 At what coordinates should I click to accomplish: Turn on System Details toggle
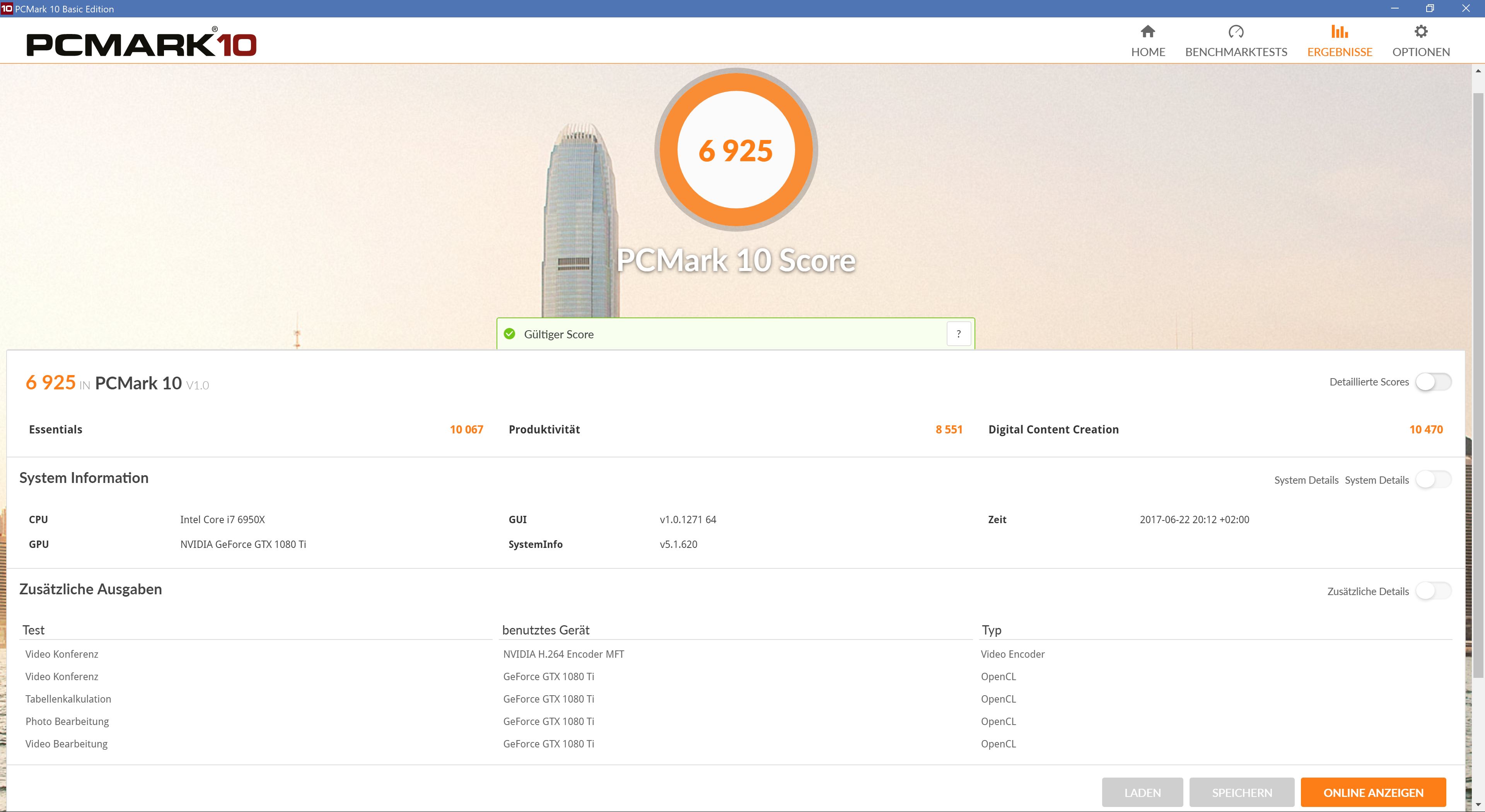point(1433,480)
